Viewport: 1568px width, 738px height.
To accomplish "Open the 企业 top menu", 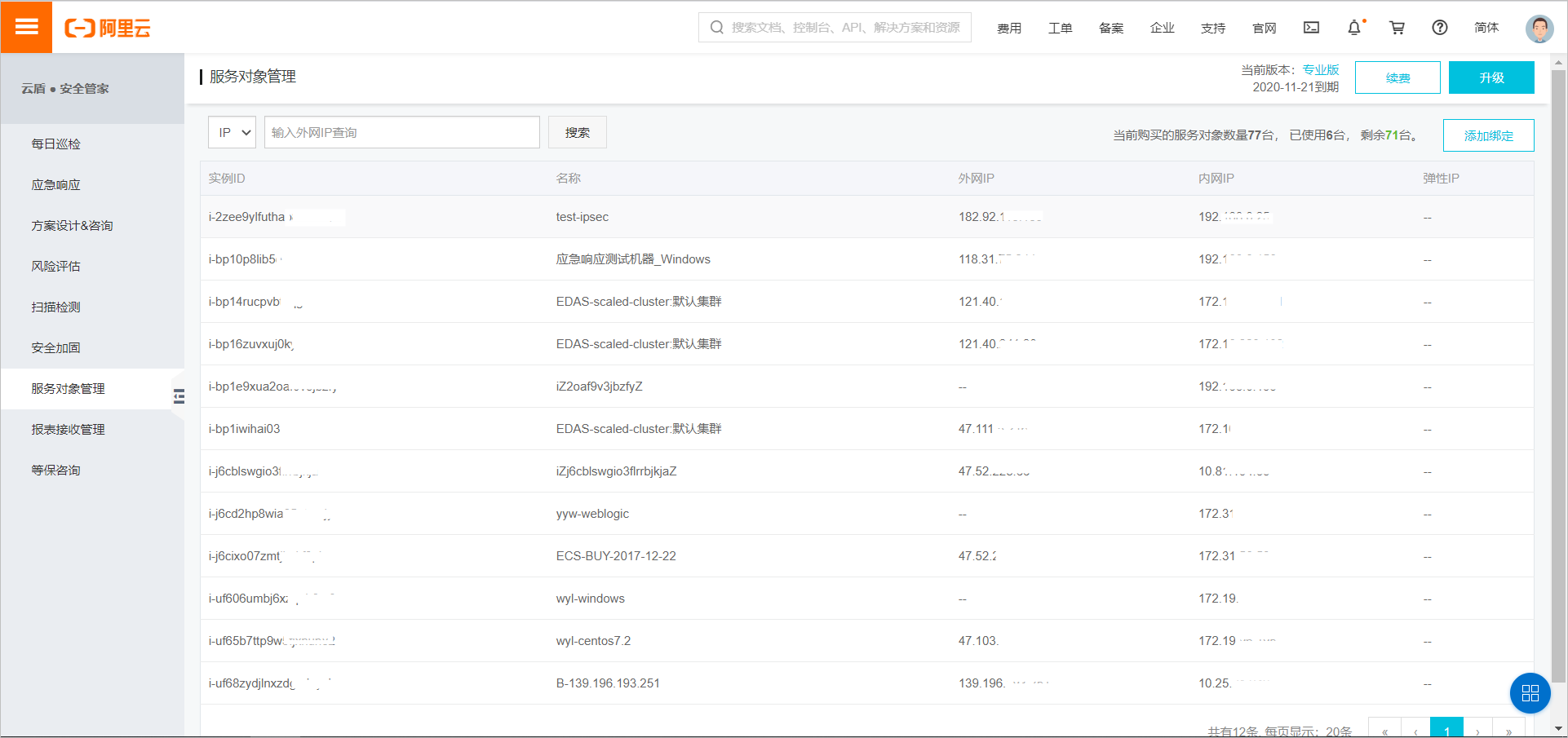I will (x=1162, y=28).
